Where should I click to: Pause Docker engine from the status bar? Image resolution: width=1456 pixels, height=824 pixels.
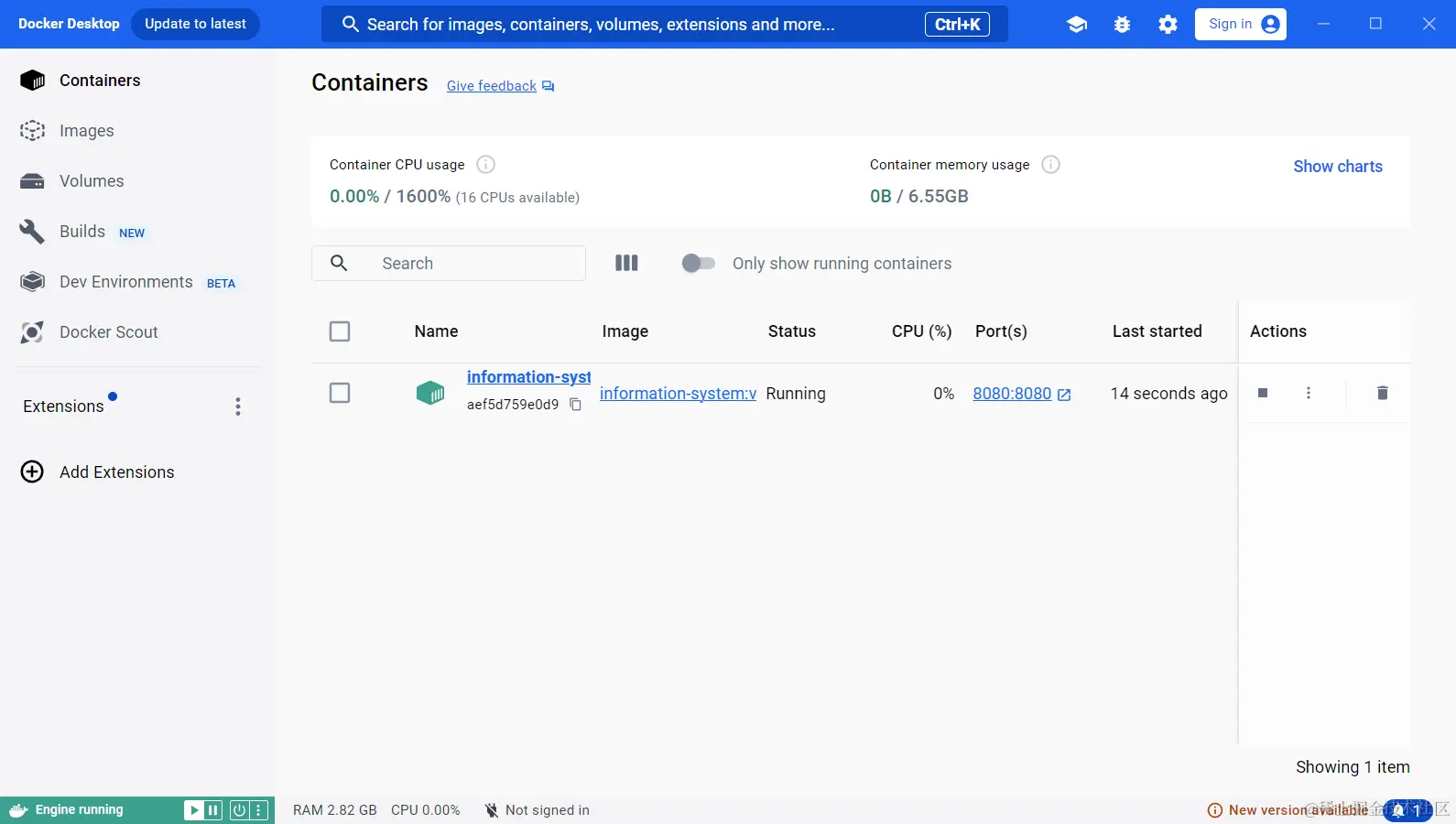point(213,810)
